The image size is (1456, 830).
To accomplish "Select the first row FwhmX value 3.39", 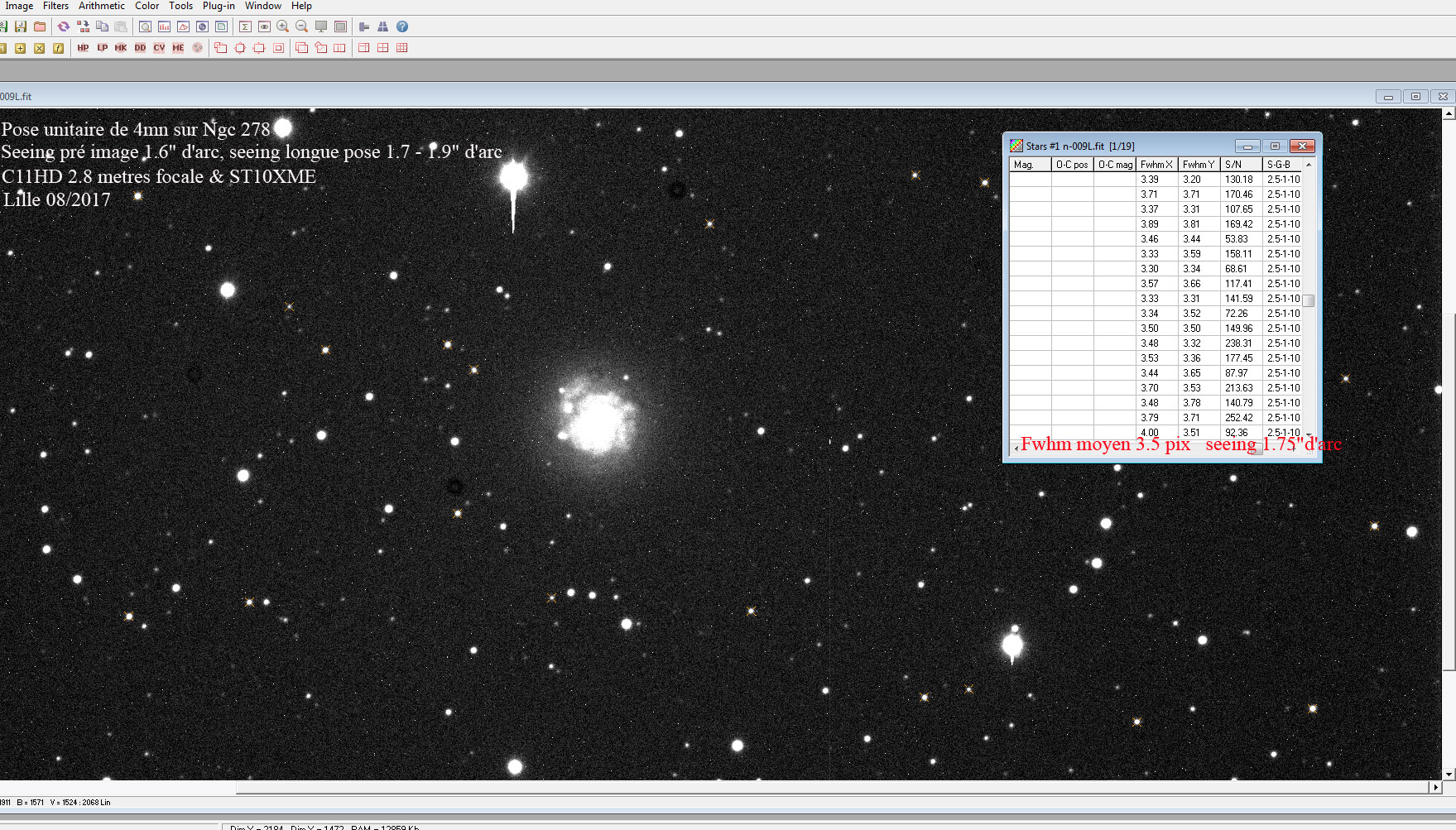I will tap(1150, 180).
